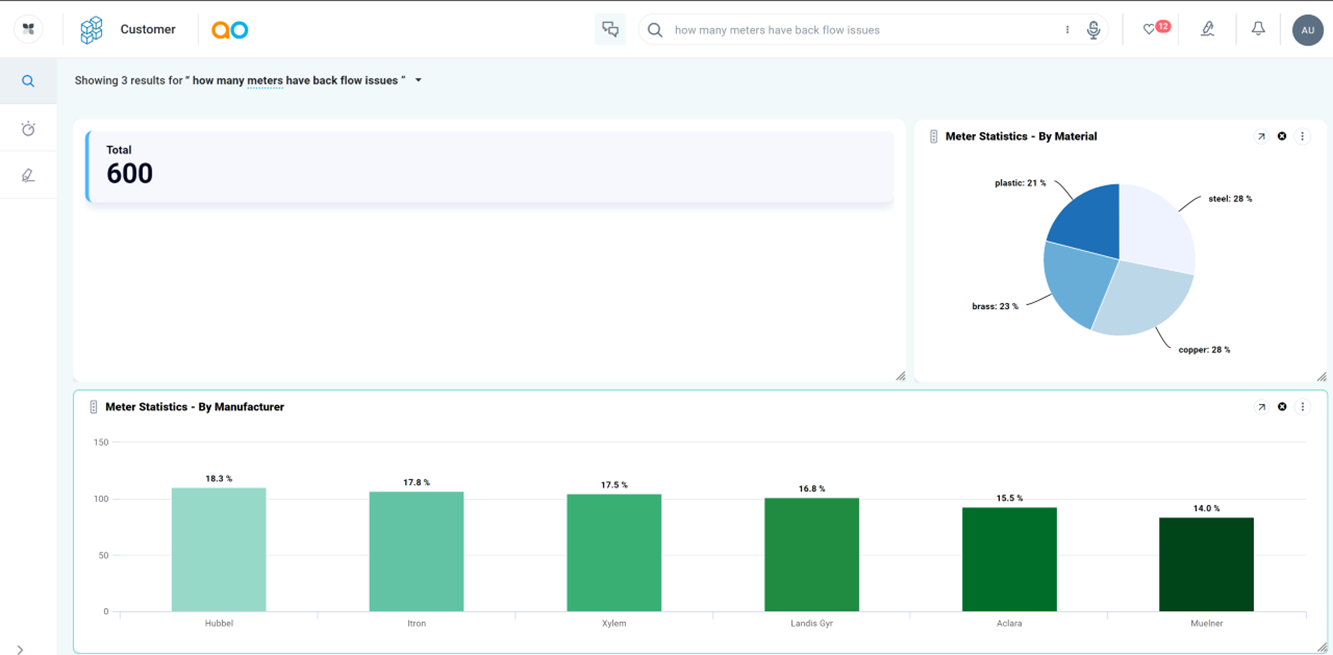Expand Meter Statistics By Material chart arrow

pyautogui.click(x=1261, y=137)
